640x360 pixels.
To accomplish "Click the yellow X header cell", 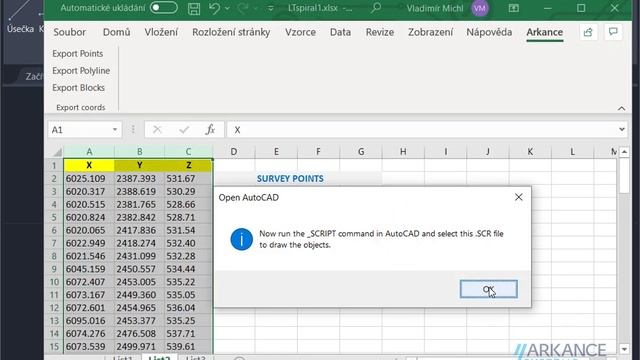I will (x=89, y=165).
